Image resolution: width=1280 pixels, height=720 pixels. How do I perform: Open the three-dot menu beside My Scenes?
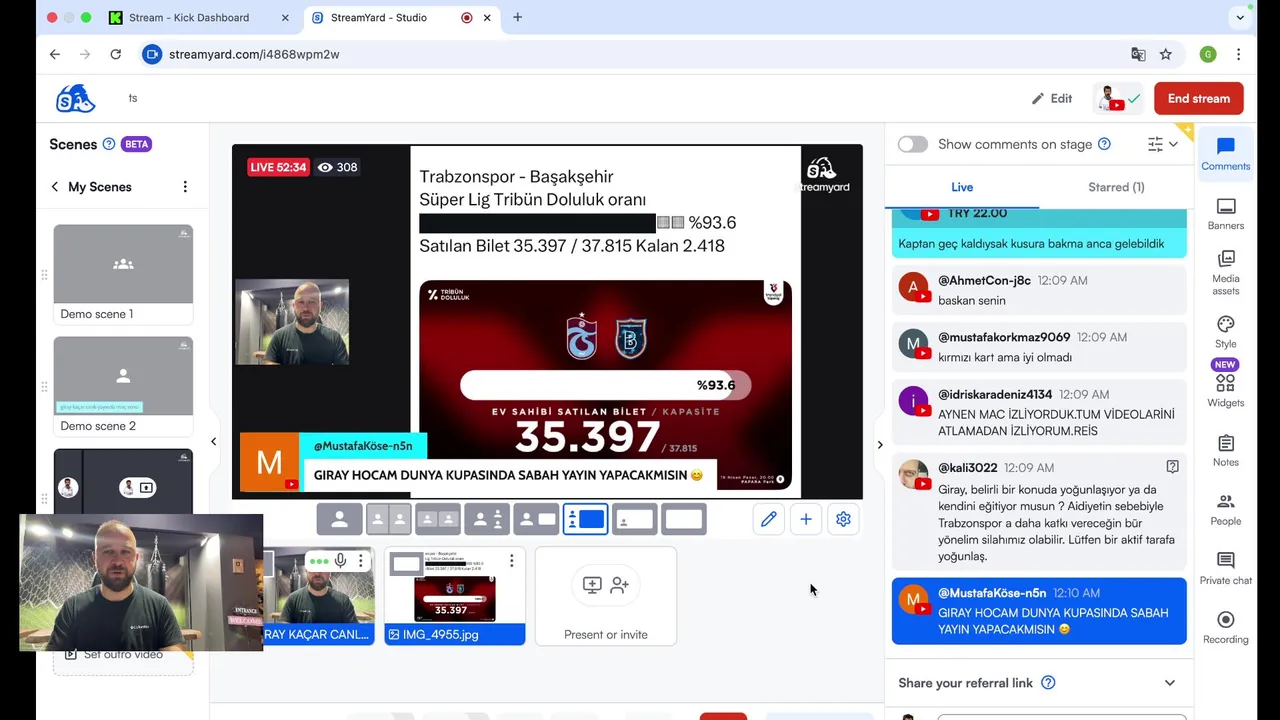pos(185,187)
